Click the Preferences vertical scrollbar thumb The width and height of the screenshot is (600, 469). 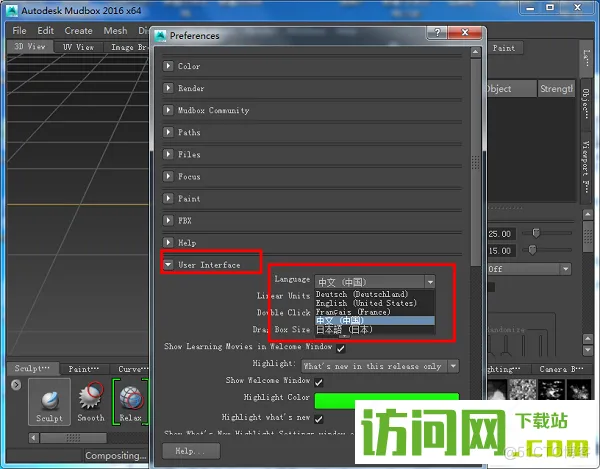pyautogui.click(x=475, y=162)
